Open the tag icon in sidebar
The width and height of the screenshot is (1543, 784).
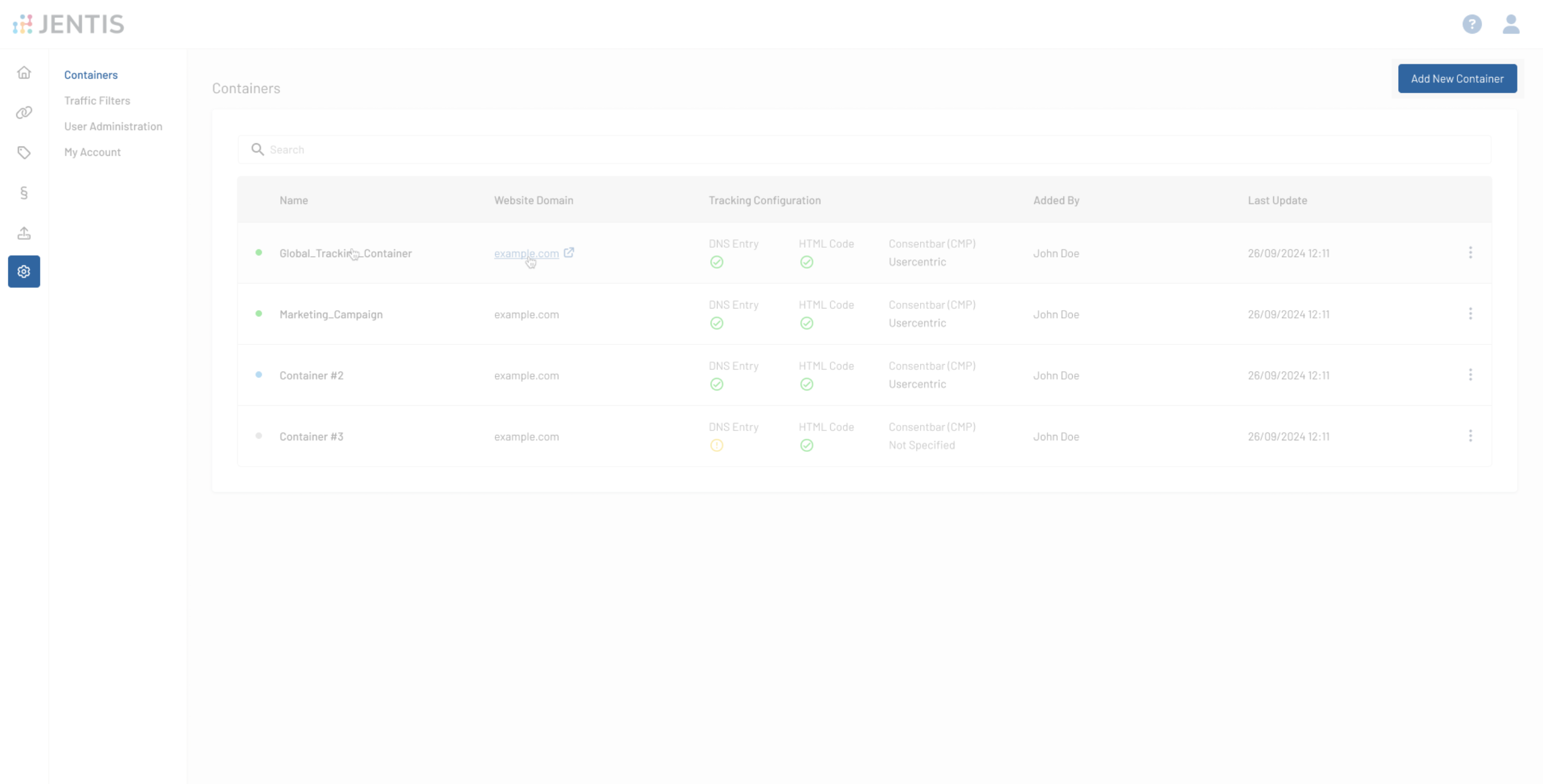point(24,153)
